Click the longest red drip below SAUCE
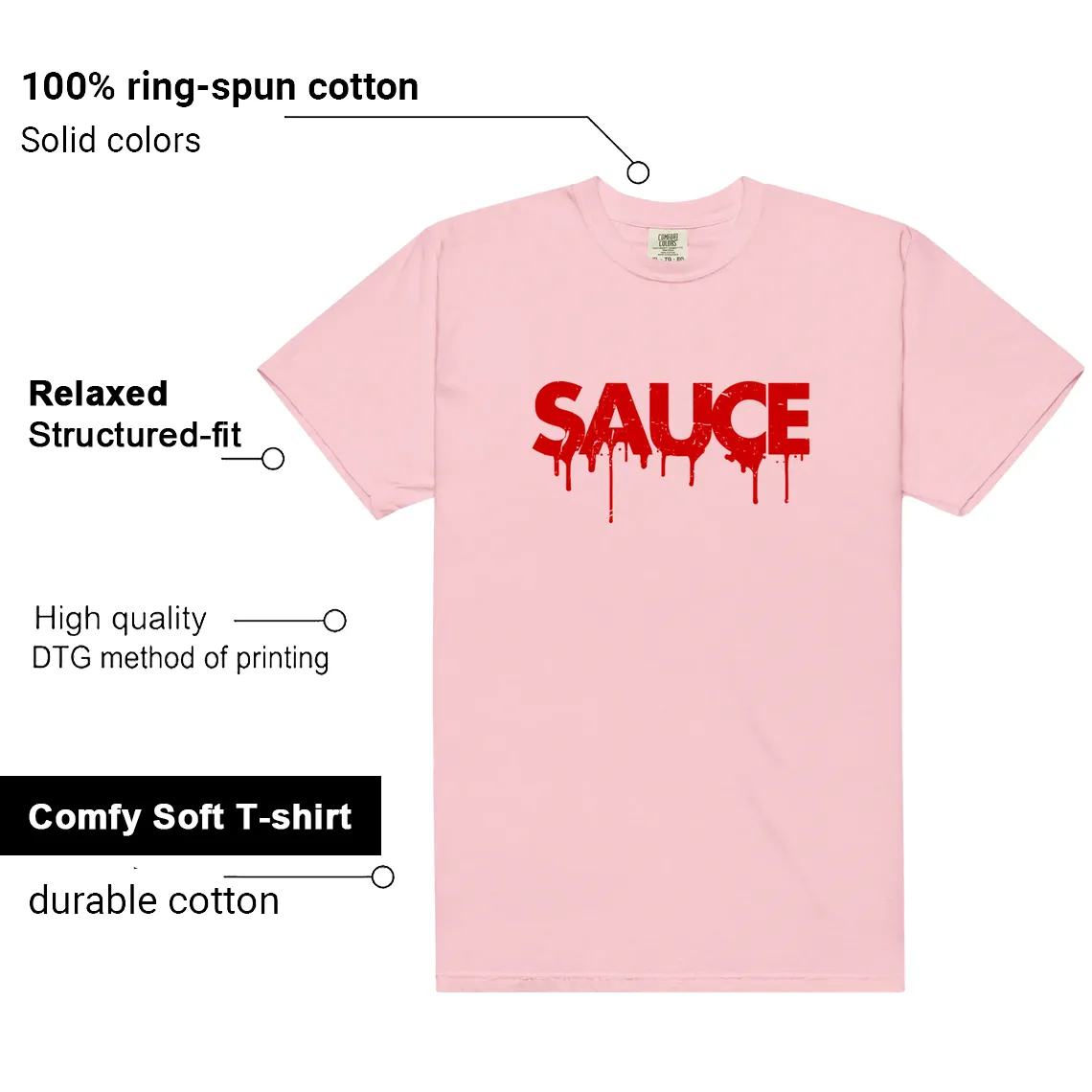 [x=611, y=488]
